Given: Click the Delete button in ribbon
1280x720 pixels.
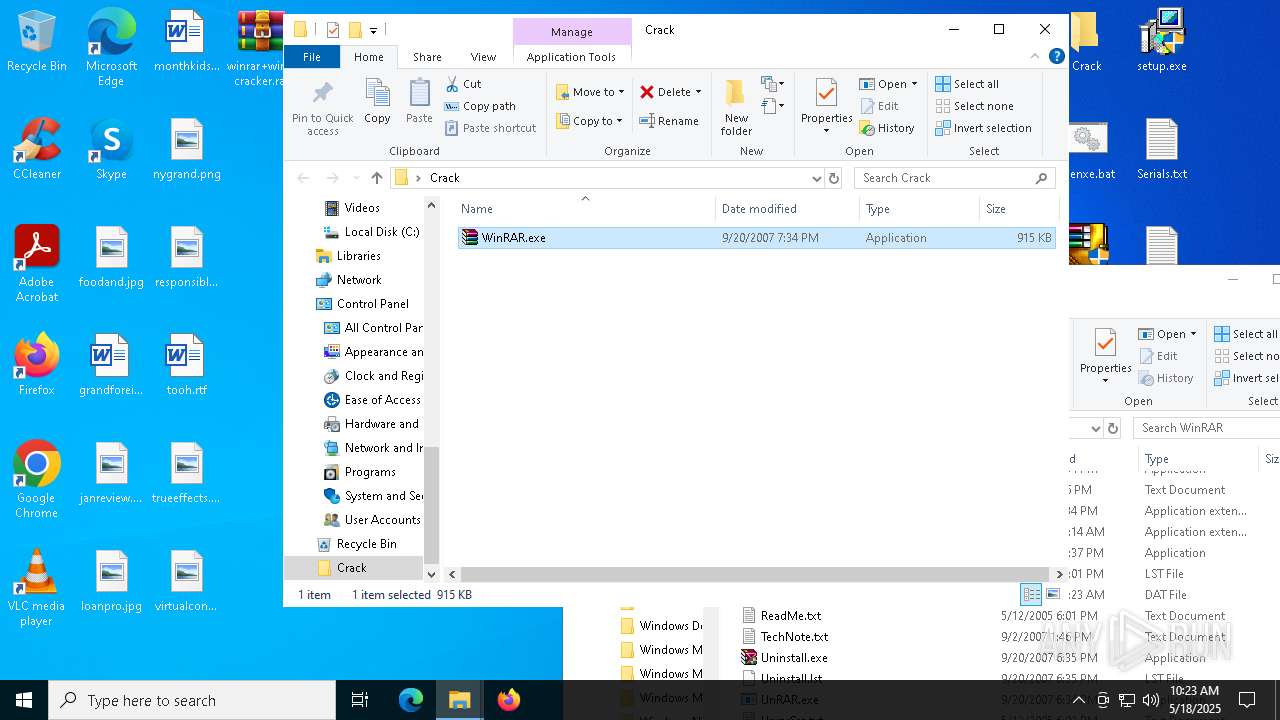Looking at the screenshot, I should tap(666, 92).
